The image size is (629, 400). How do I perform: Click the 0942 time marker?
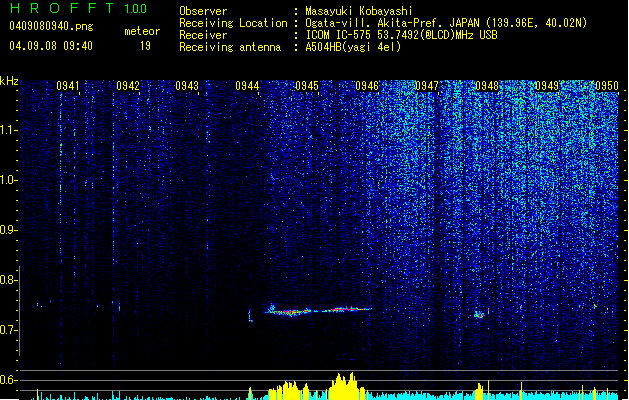[128, 86]
